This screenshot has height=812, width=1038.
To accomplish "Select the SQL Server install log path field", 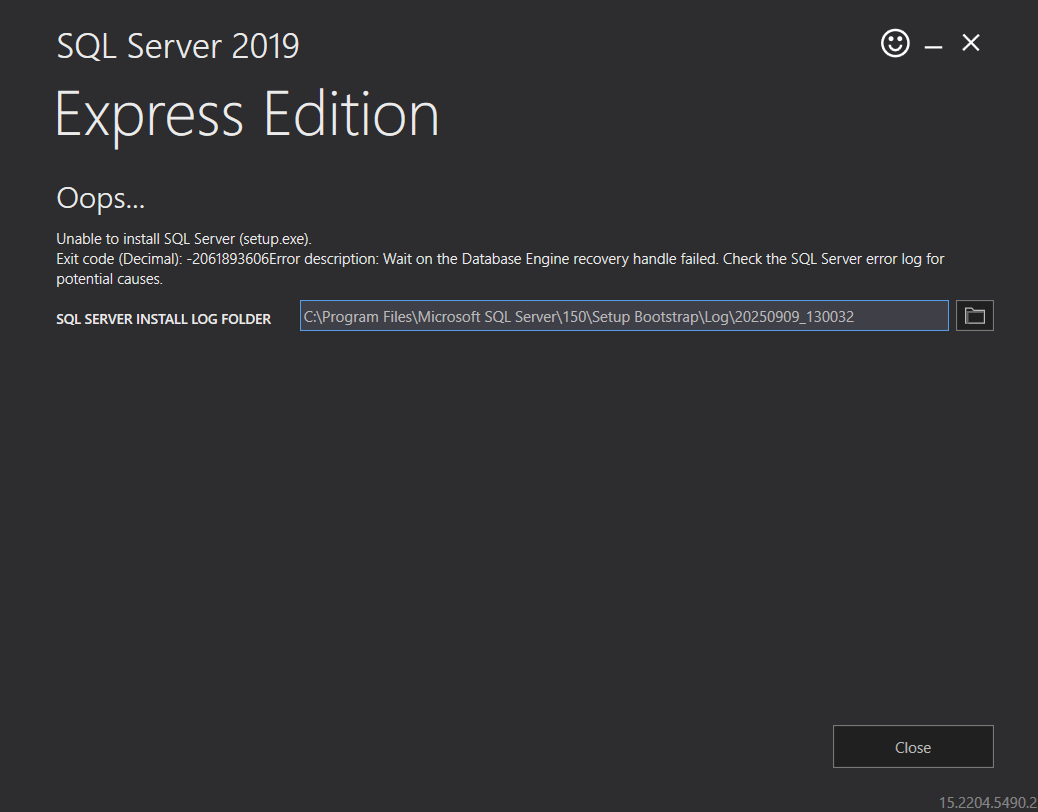I will click(624, 315).
